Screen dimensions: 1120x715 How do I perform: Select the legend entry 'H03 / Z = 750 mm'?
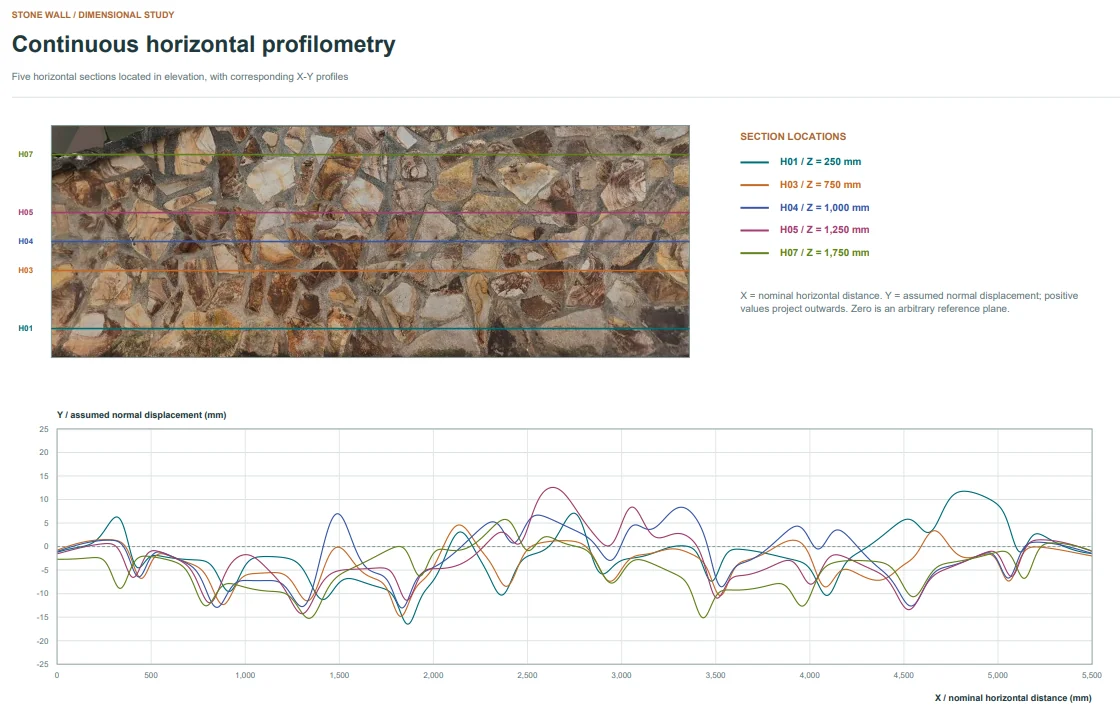[x=820, y=185]
